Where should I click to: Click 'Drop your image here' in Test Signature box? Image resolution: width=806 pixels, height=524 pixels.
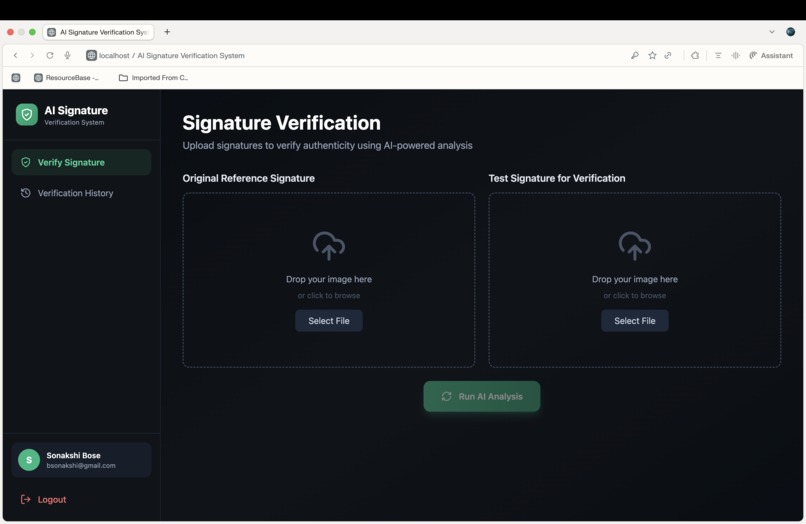click(x=635, y=279)
